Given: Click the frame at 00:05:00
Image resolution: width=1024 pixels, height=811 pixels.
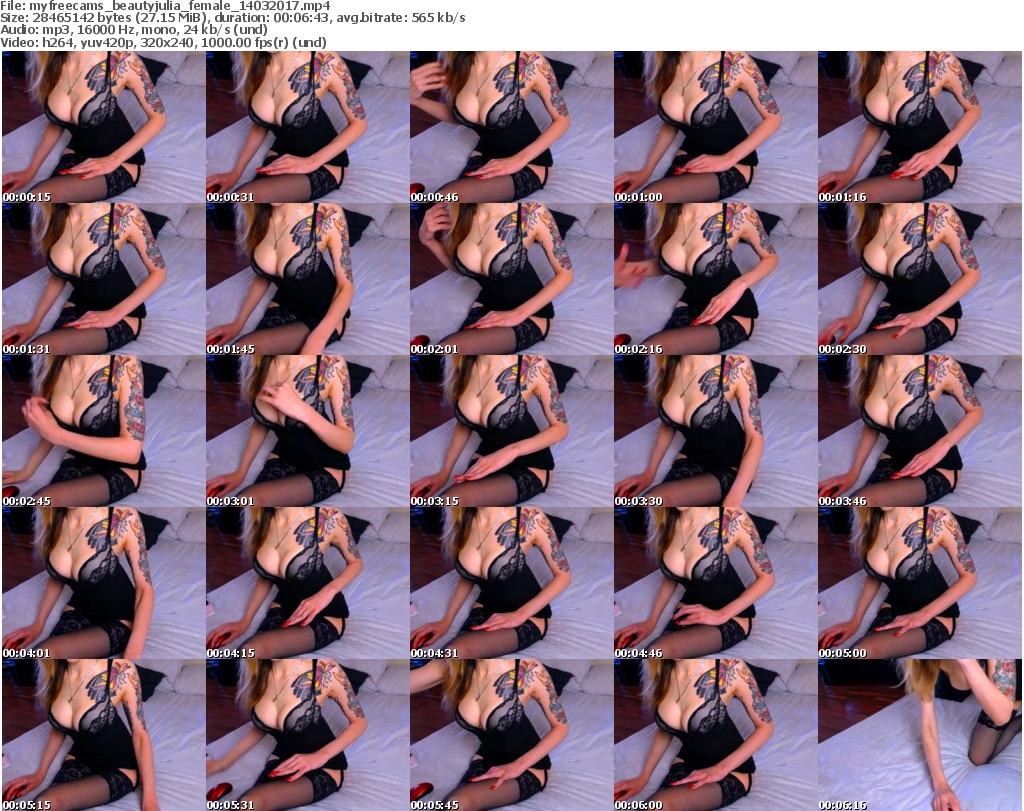Looking at the screenshot, I should tap(920, 583).
